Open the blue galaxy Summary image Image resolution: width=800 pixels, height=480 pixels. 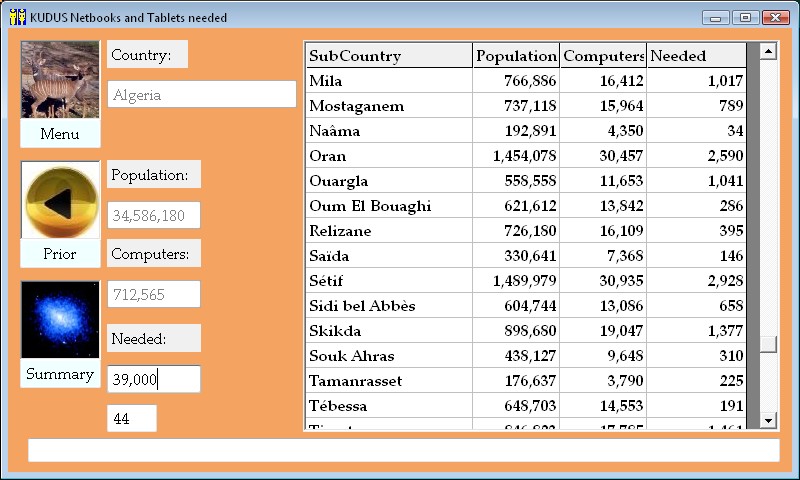pyautogui.click(x=60, y=320)
